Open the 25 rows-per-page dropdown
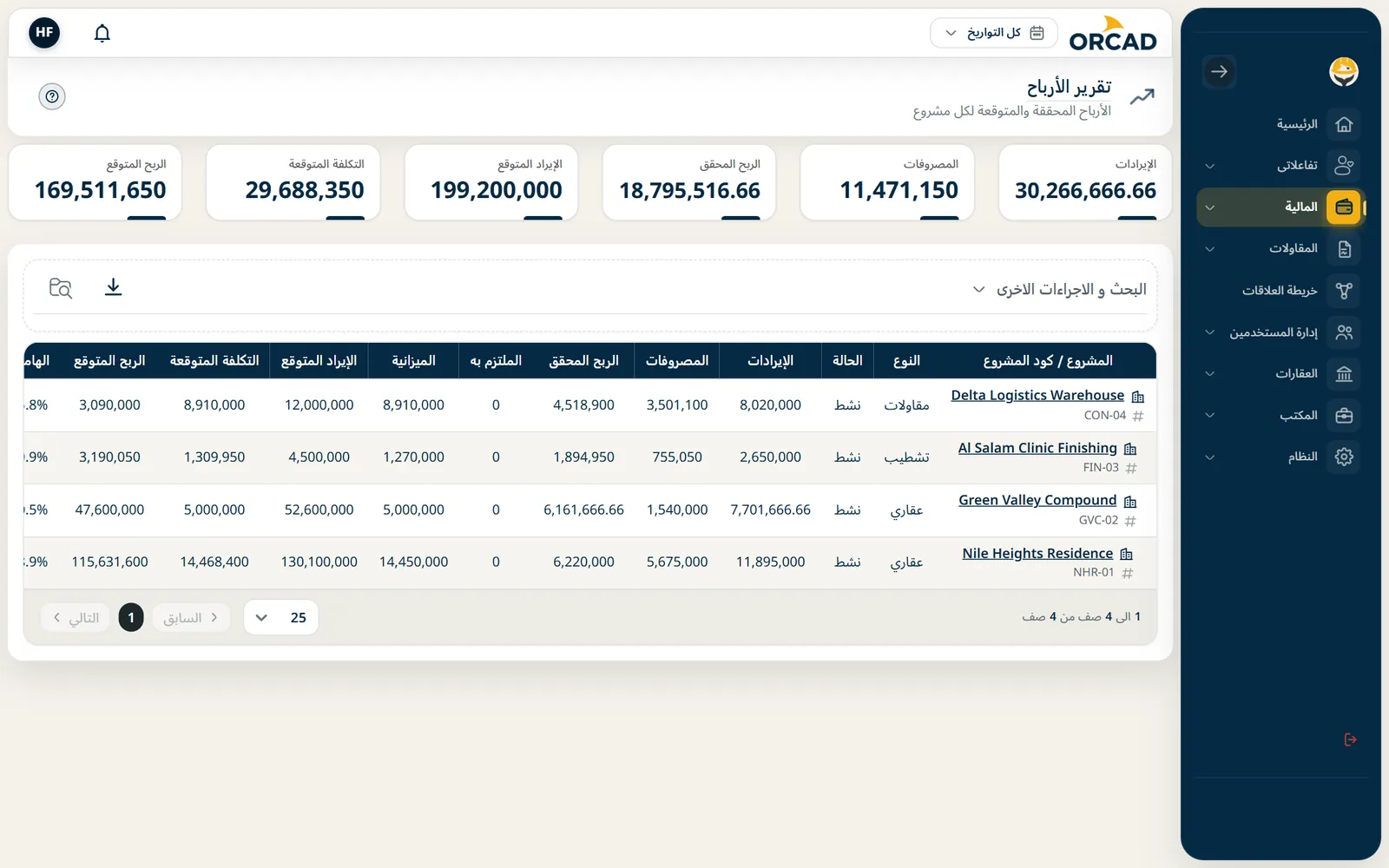This screenshot has width=1389, height=868. [280, 617]
